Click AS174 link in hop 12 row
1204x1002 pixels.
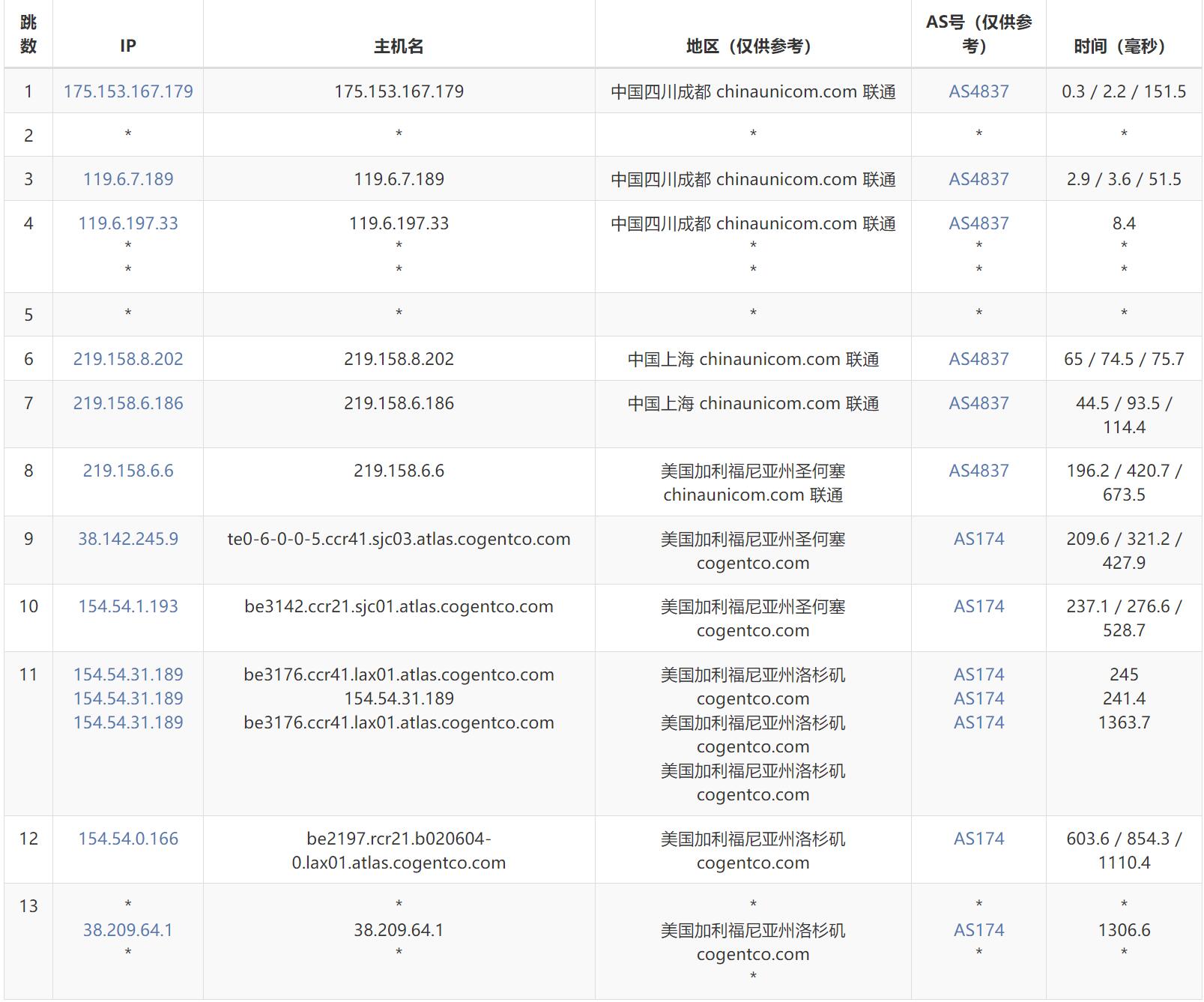coord(978,839)
